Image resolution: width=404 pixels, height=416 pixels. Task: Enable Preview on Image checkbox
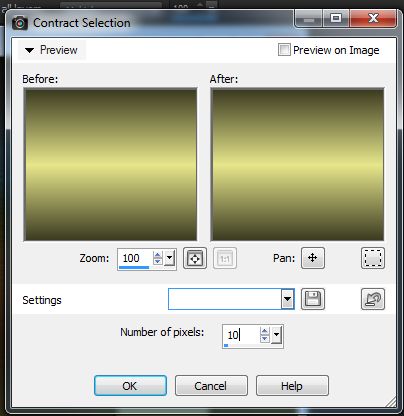tap(284, 50)
